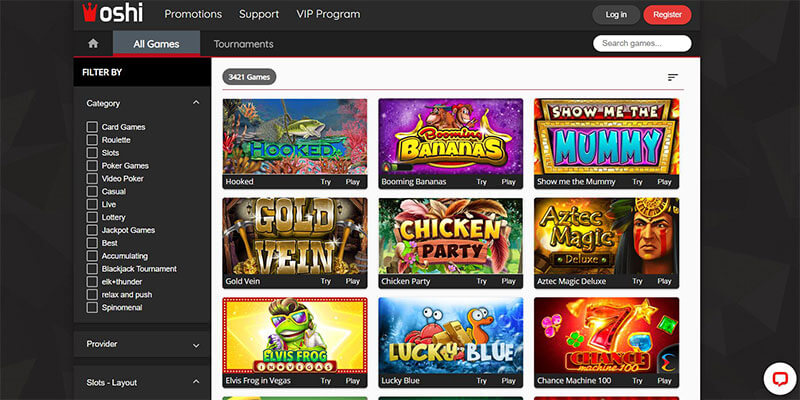Screen dimensions: 800x400
Task: Click Try for Booming Bananas
Action: [481, 182]
